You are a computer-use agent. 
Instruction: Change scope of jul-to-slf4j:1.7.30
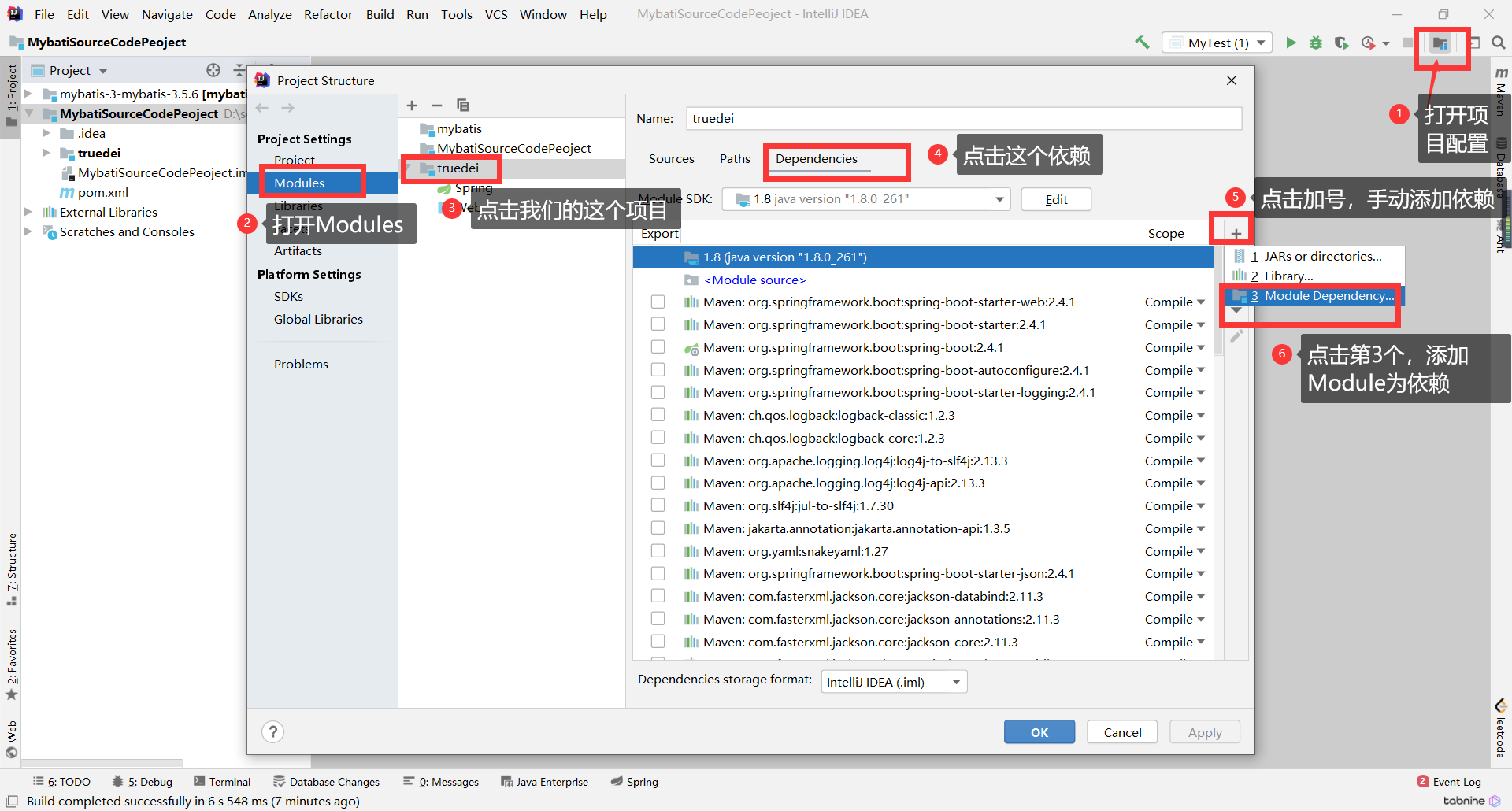pyautogui.click(x=1174, y=505)
